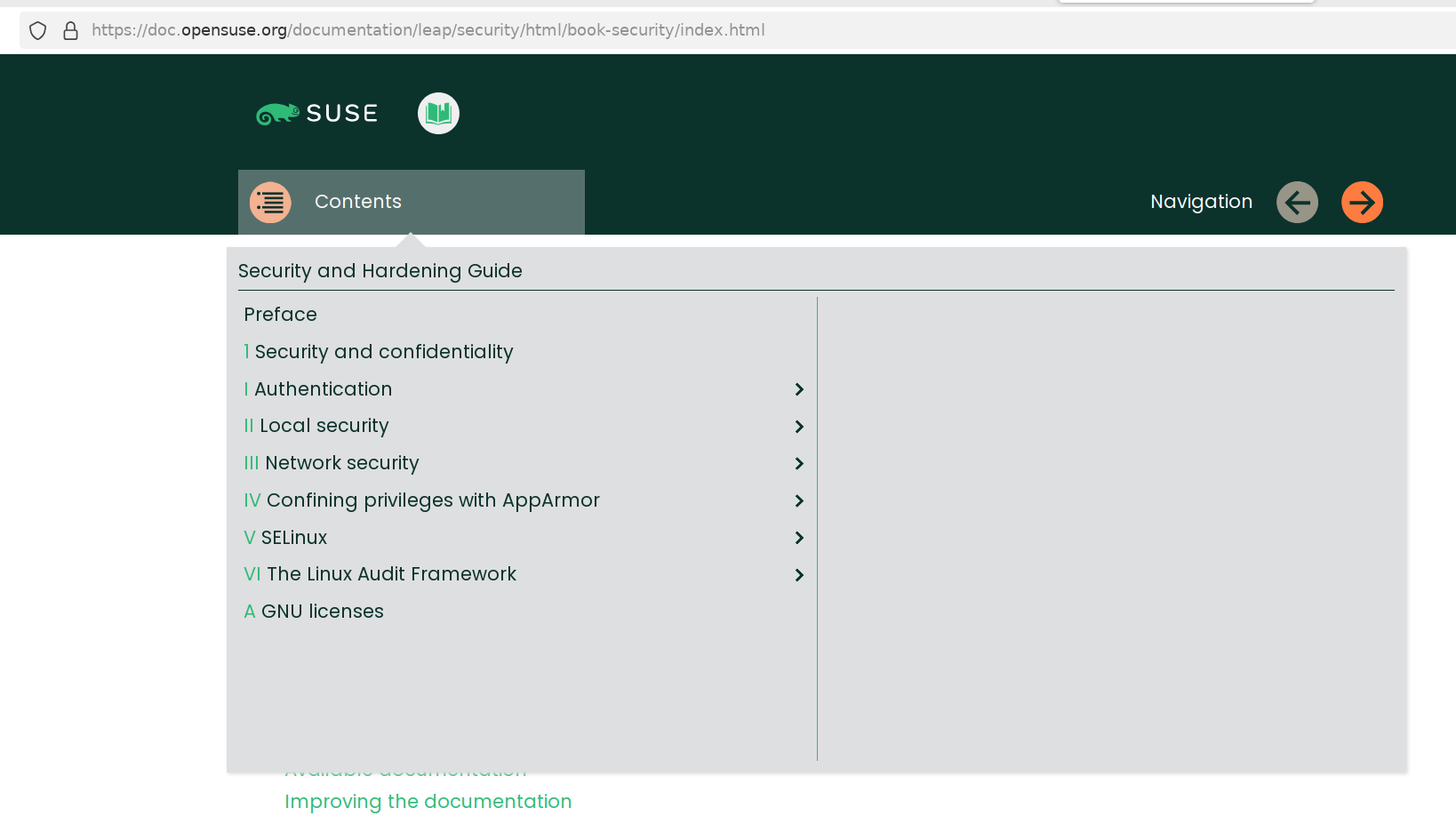Screen dimensions: 1456x816
Task: Expand the Network security chapters
Action: tap(797, 463)
